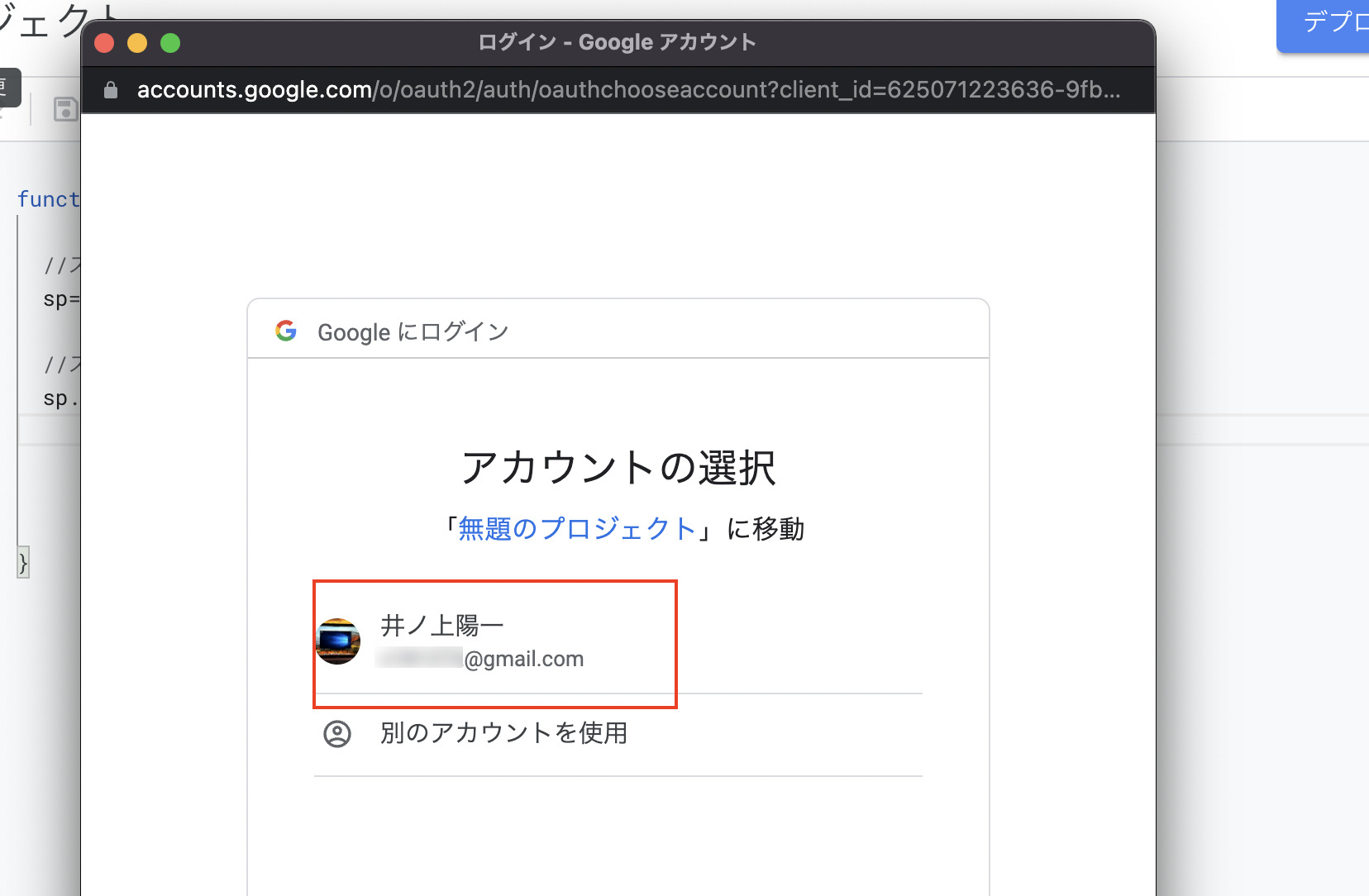
Task: Click the ログイン - Google アカウント title bar
Action: (617, 42)
